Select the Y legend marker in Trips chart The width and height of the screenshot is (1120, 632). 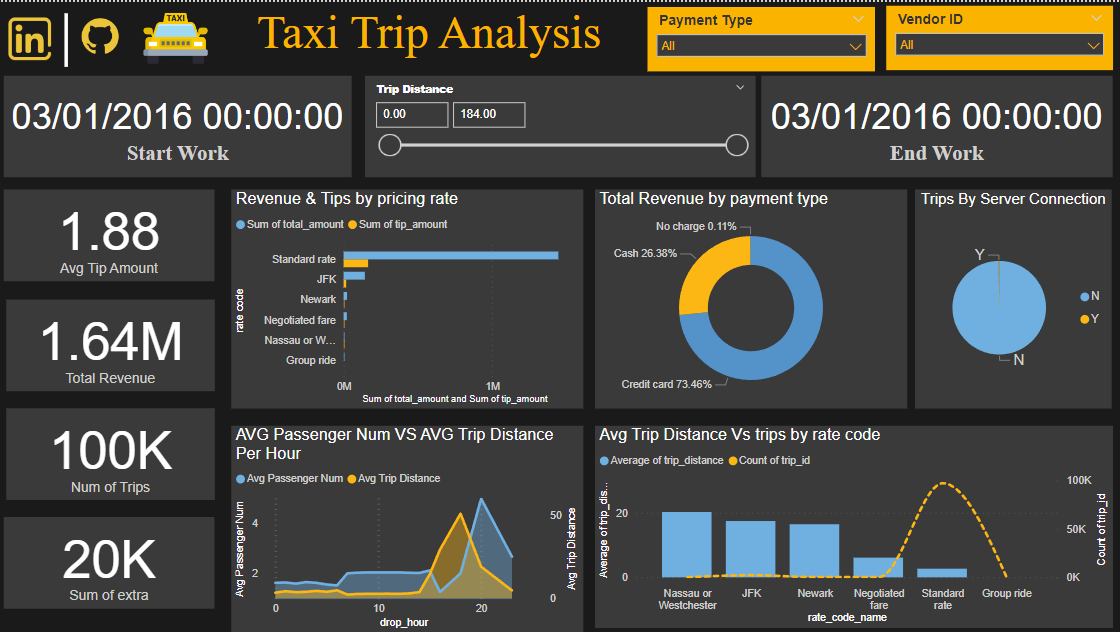coord(1086,319)
